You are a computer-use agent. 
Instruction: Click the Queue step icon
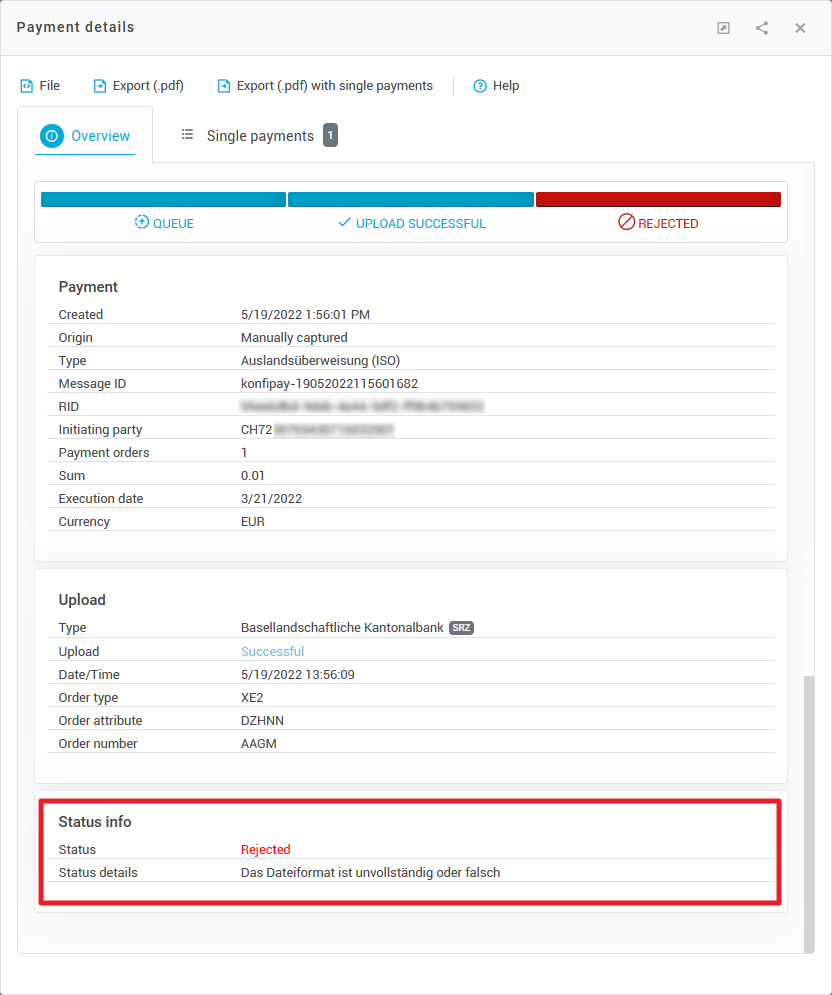142,223
